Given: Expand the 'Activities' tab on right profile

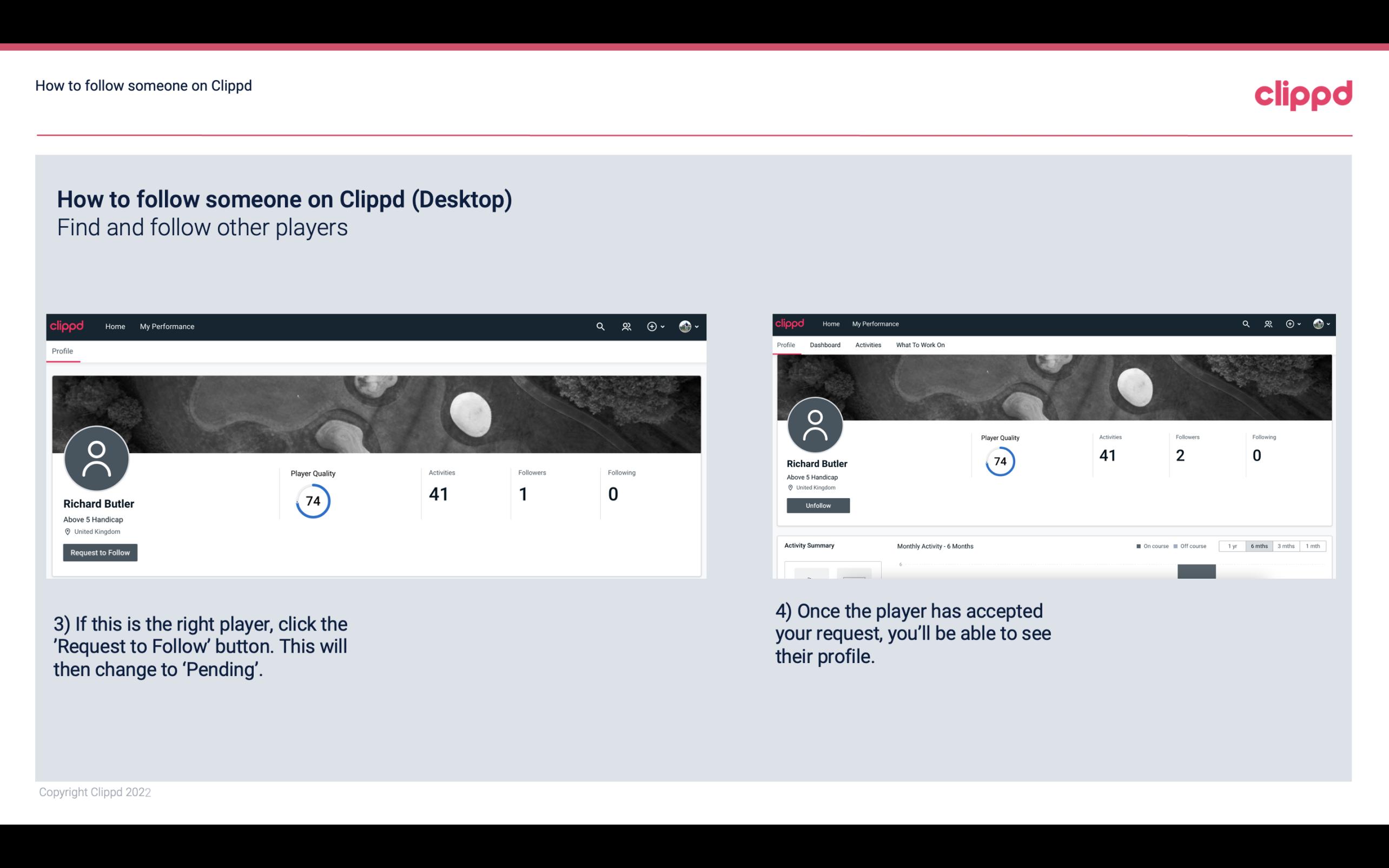Looking at the screenshot, I should (866, 344).
